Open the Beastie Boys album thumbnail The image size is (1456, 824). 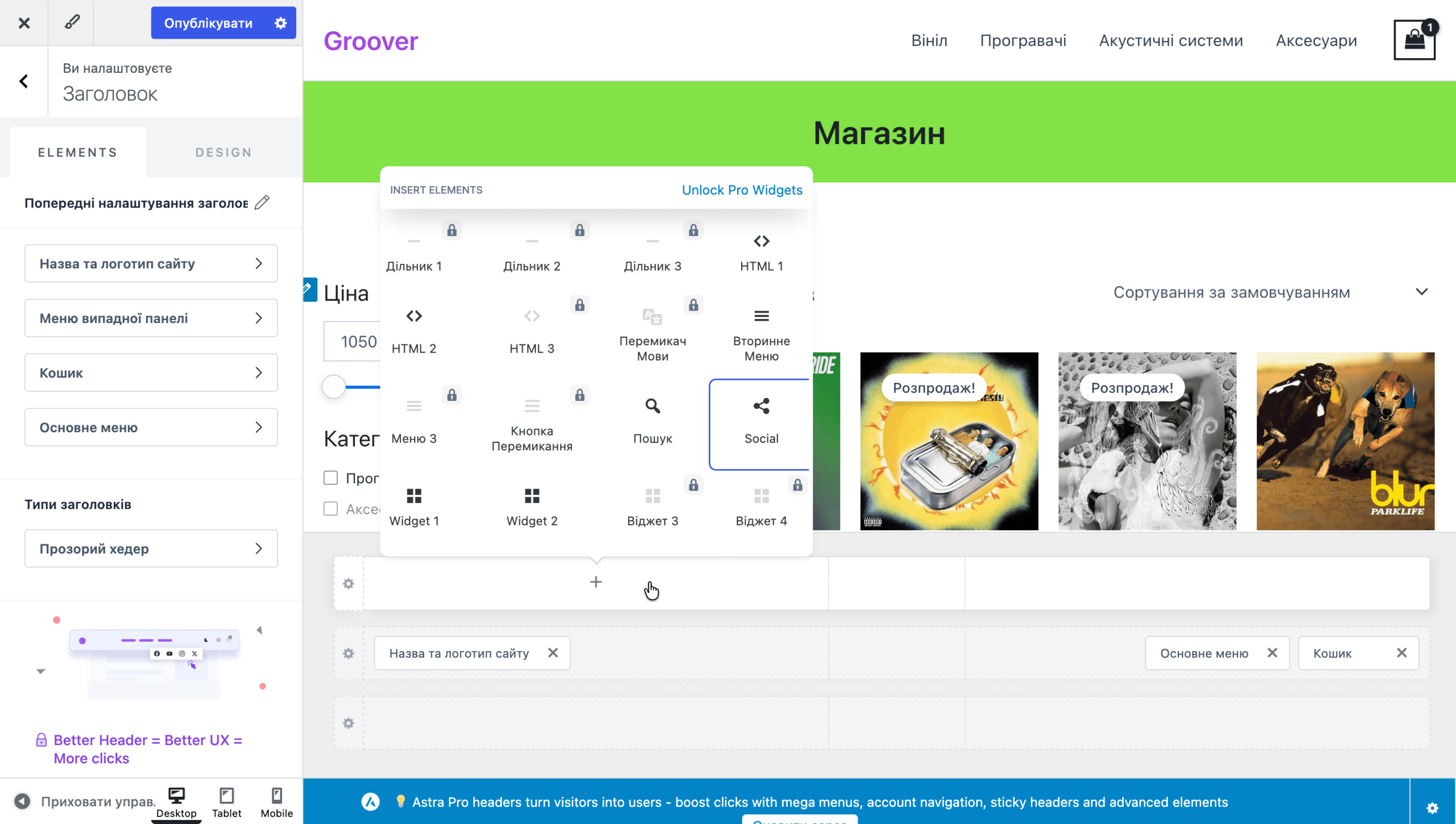pyautogui.click(x=949, y=441)
